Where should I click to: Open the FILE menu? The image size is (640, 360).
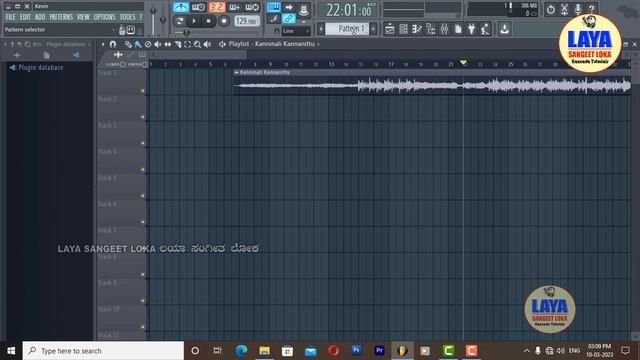coord(11,17)
